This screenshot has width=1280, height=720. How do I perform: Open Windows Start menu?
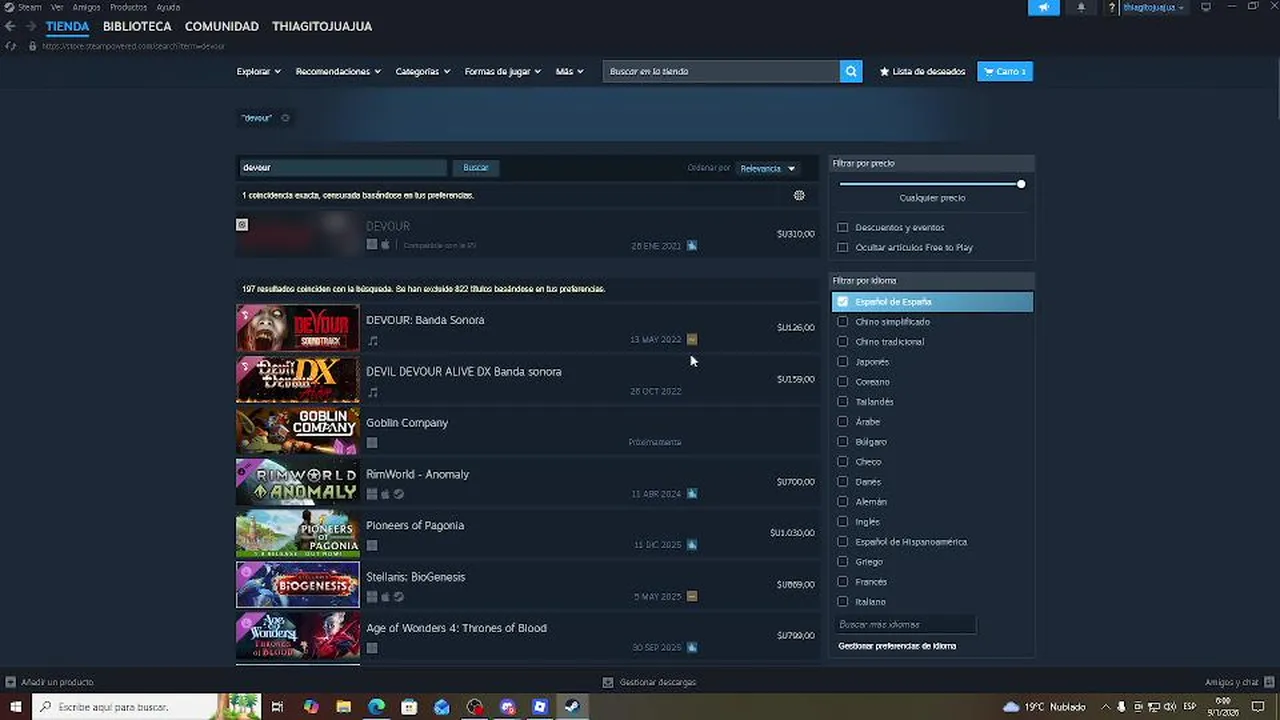15,707
